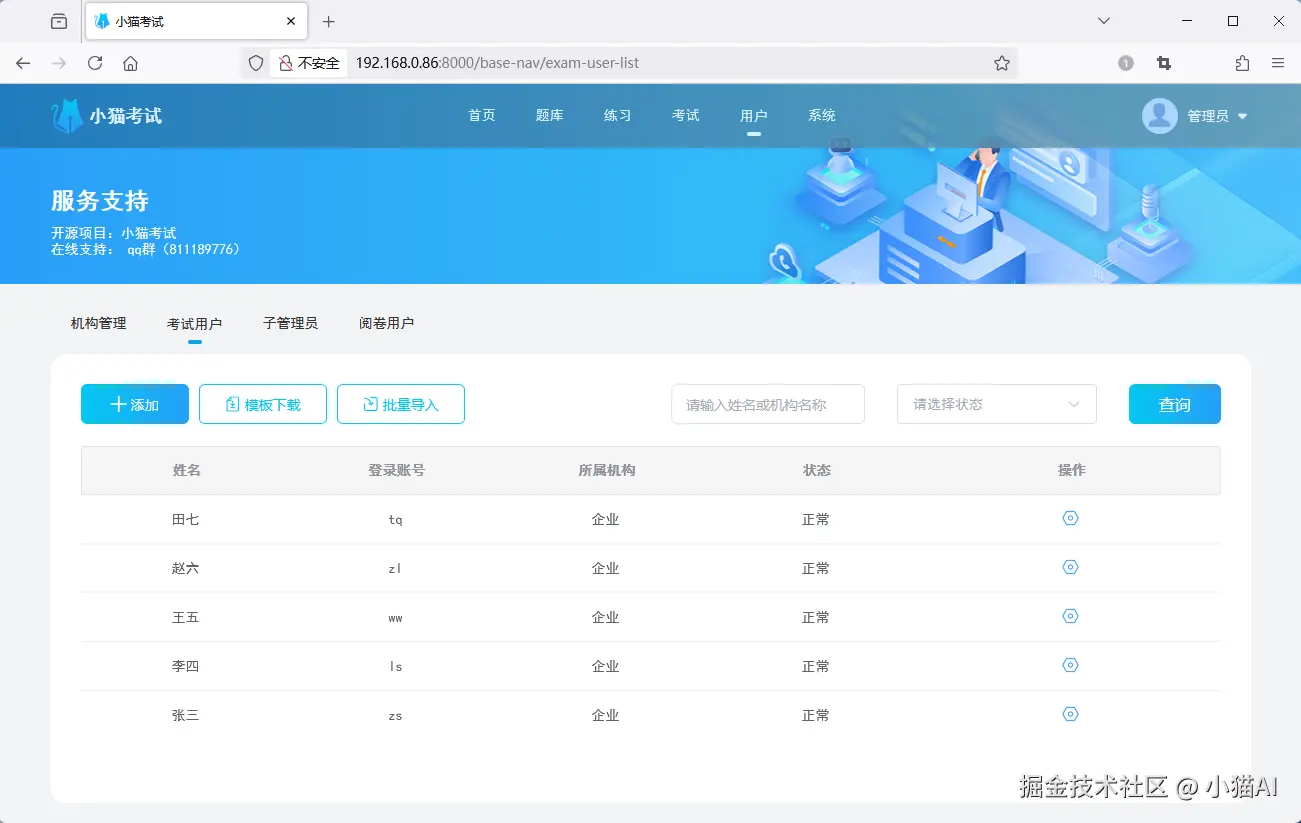Open settings icon in 田七's operation column
This screenshot has height=823, width=1301.
[1070, 518]
